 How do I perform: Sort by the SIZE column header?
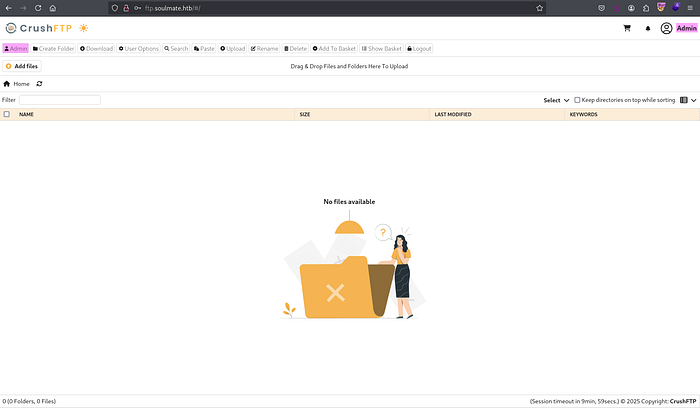(305, 115)
